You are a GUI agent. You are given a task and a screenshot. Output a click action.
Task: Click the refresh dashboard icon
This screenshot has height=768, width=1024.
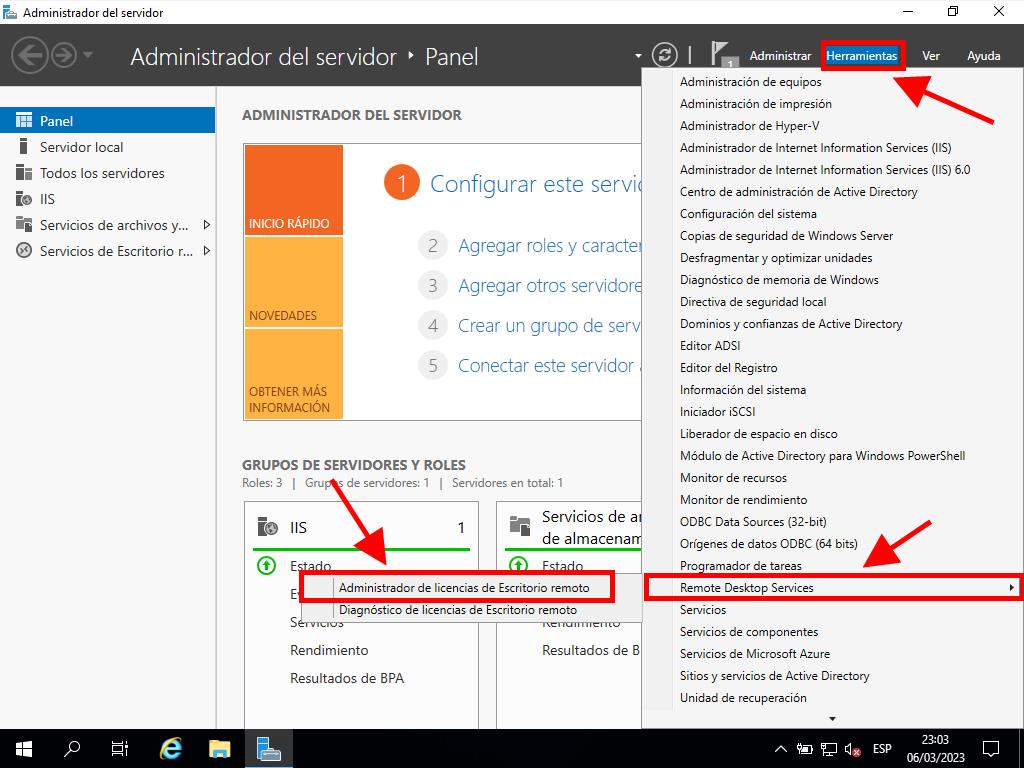point(665,55)
